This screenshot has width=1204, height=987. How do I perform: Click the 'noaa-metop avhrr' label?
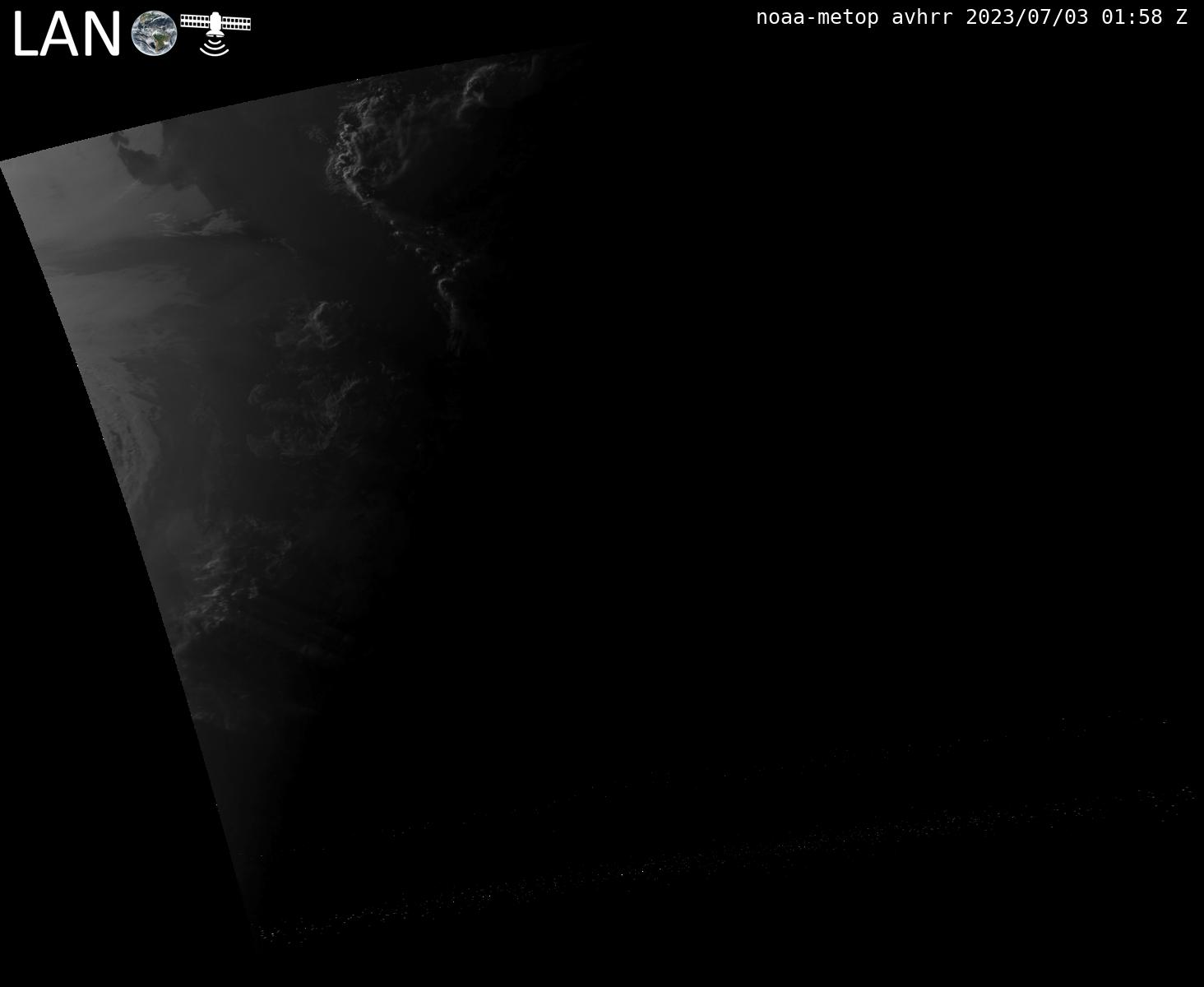(854, 17)
